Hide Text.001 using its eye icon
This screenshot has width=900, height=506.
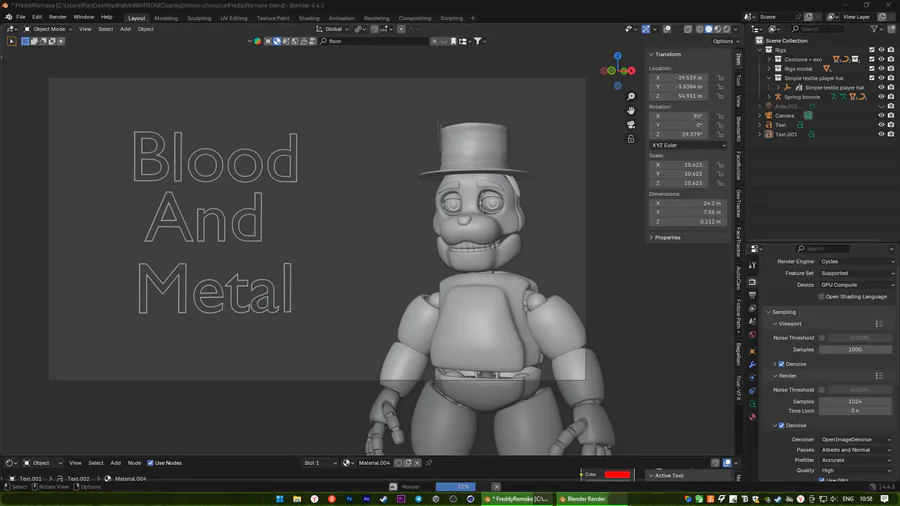[x=882, y=134]
